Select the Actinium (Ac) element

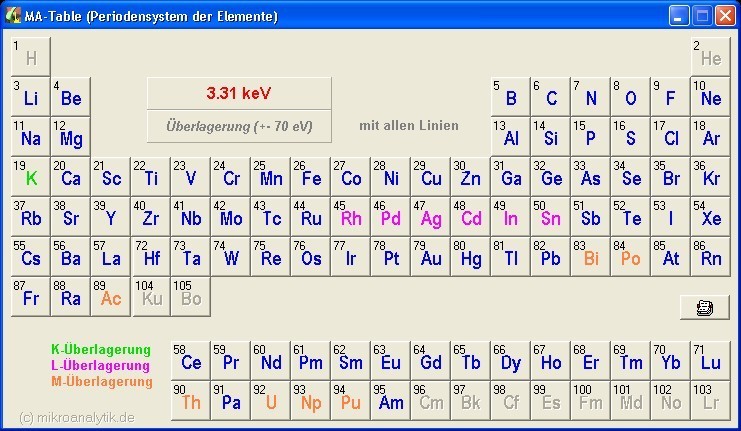point(111,297)
